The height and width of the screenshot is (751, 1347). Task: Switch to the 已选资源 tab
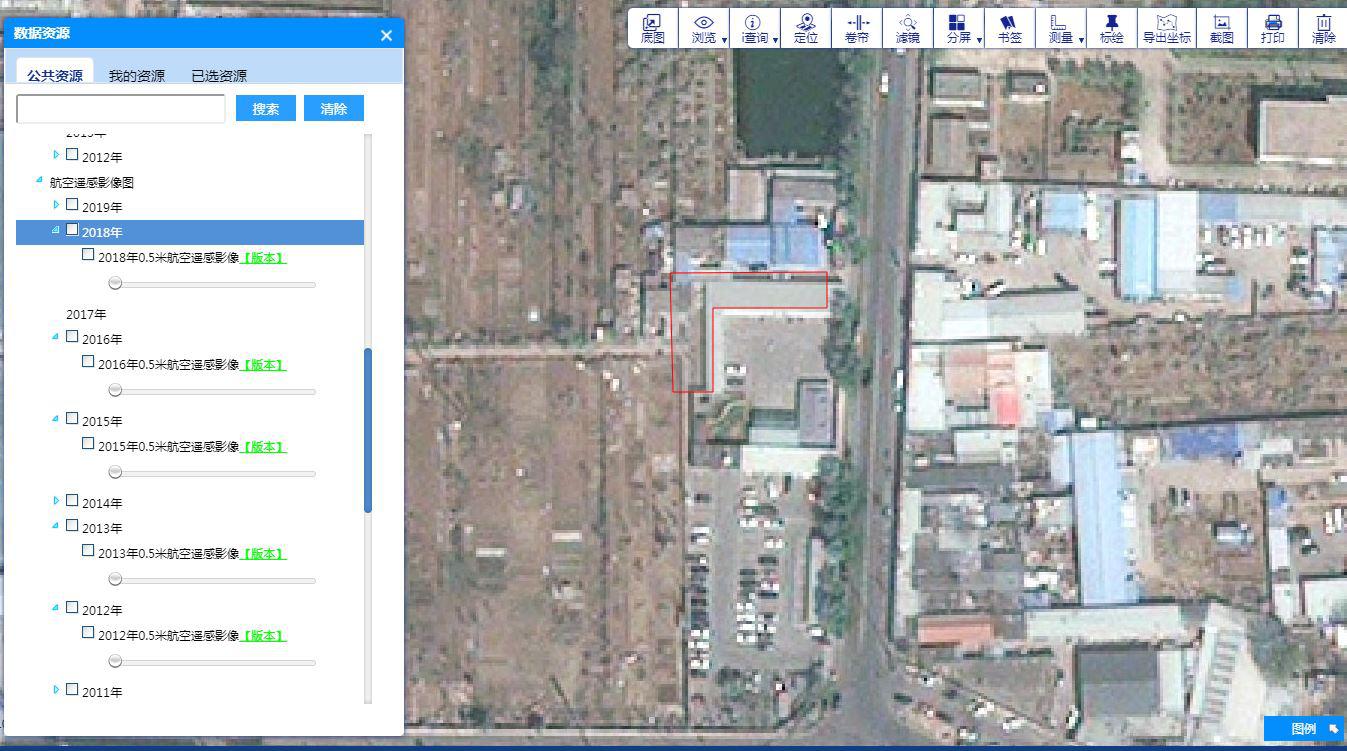219,76
